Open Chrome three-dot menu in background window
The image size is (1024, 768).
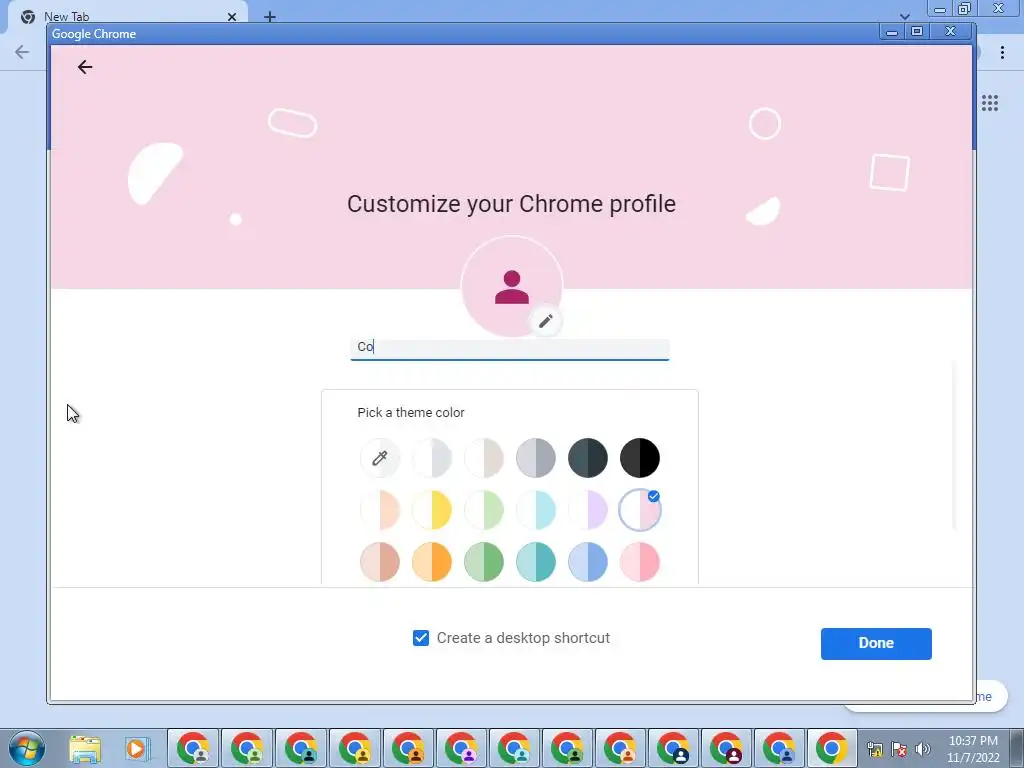1002,52
